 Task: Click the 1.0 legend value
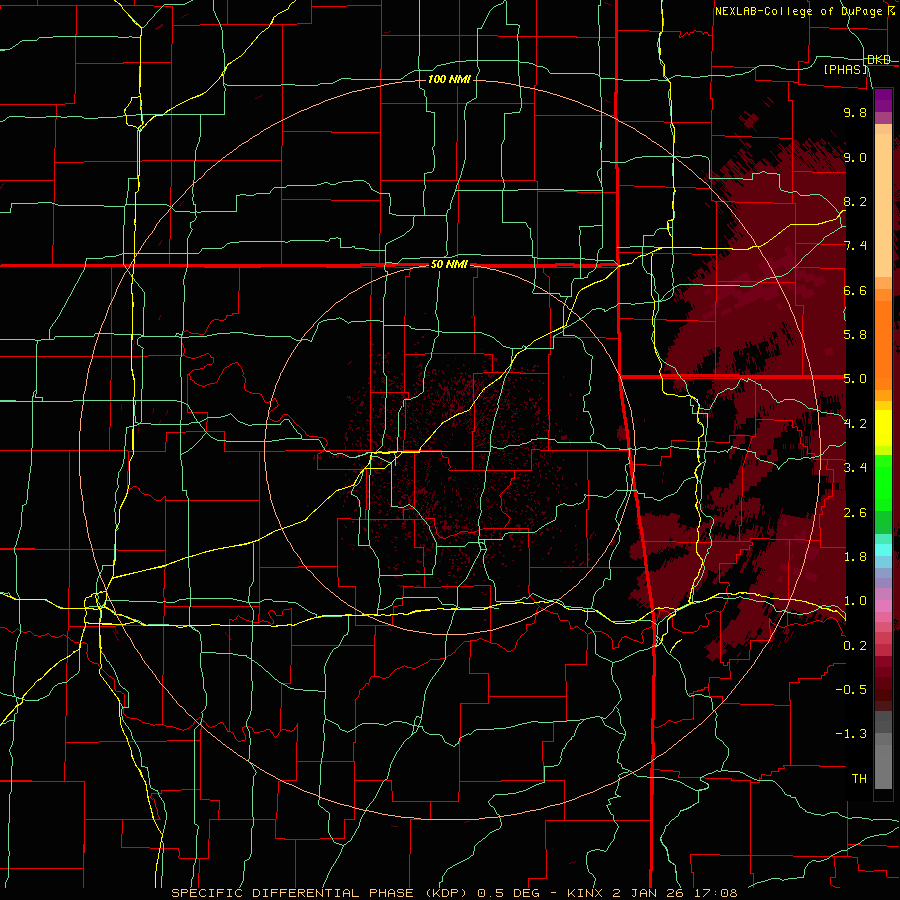coord(855,601)
